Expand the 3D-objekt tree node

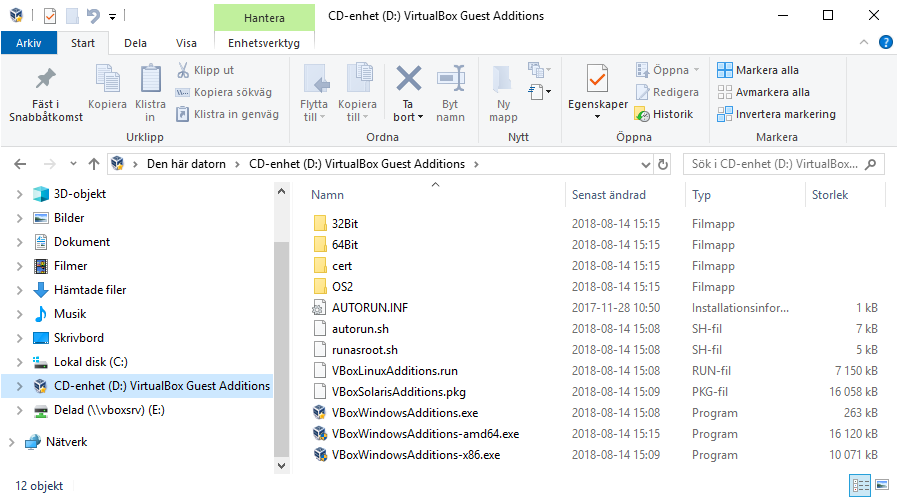(19, 194)
